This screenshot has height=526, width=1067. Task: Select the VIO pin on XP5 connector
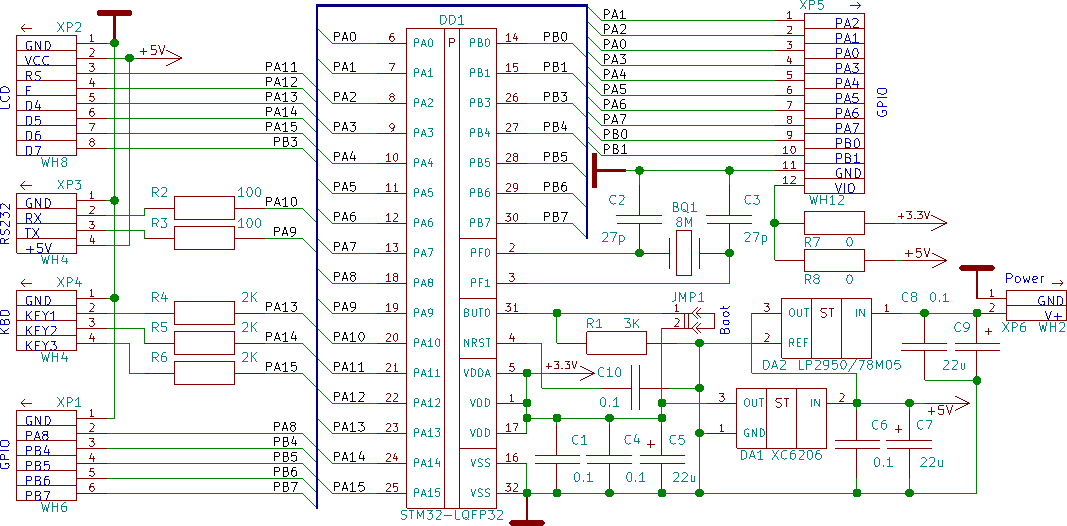coord(845,187)
